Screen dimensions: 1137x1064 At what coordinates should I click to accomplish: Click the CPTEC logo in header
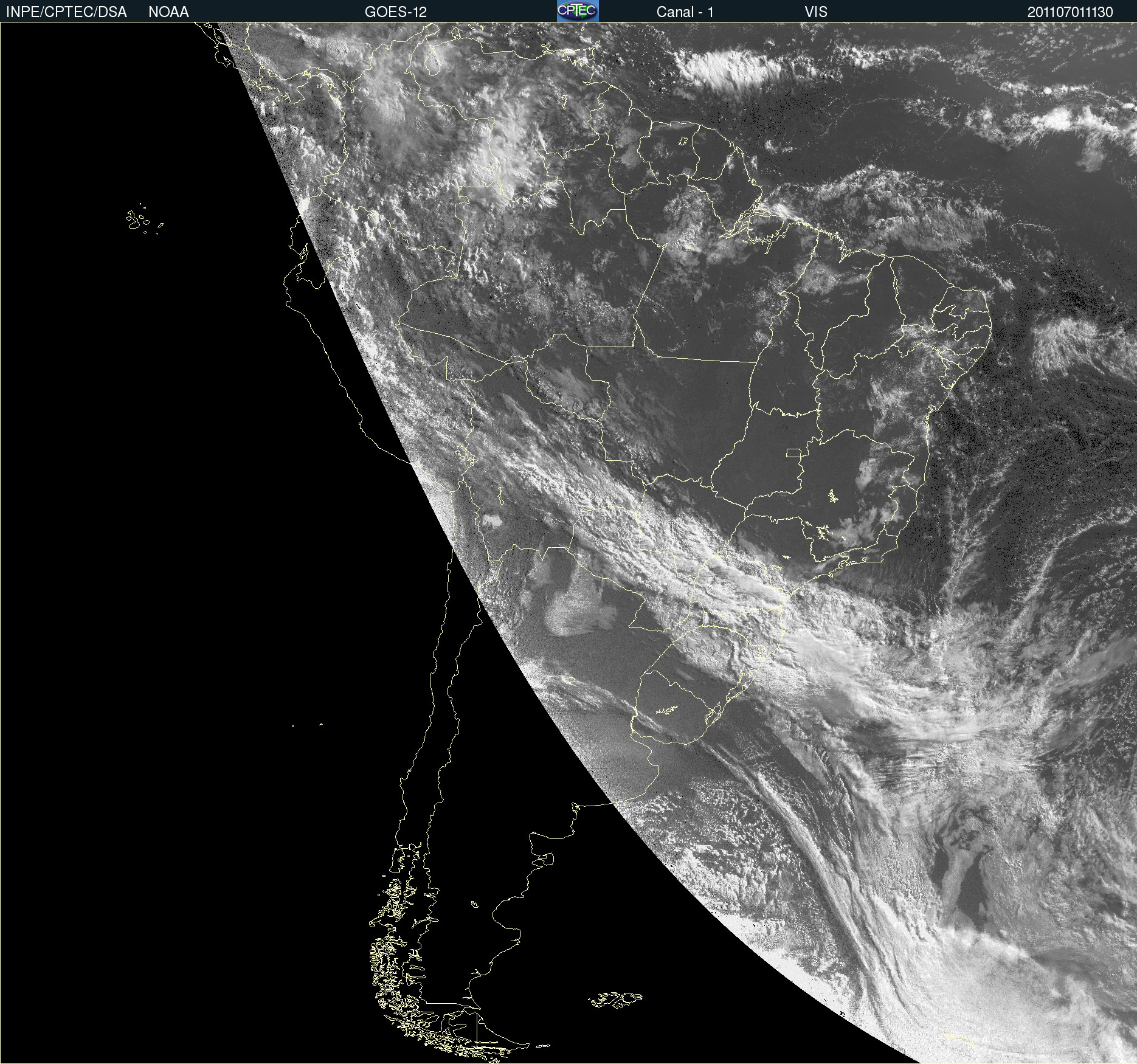coord(578,11)
